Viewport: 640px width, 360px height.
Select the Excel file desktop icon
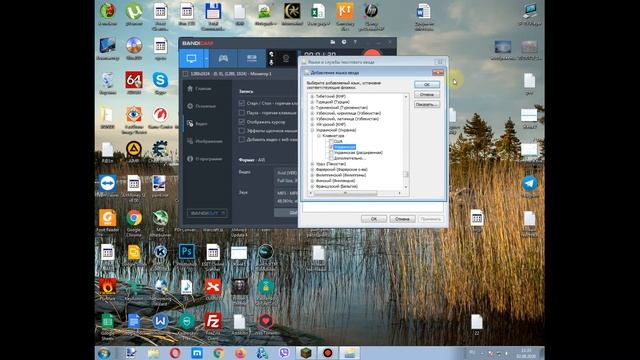point(318,14)
